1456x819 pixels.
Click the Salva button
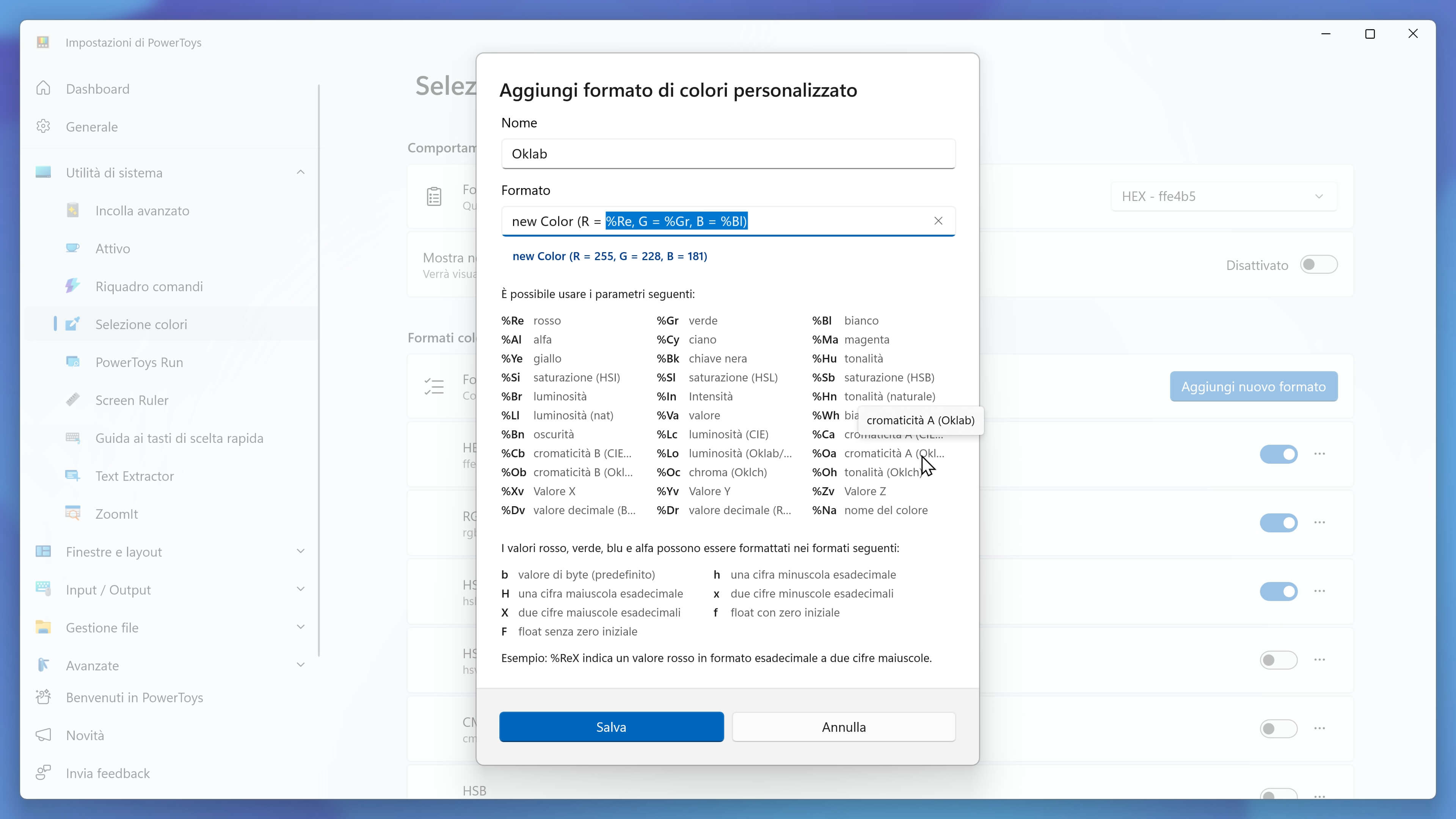(611, 727)
